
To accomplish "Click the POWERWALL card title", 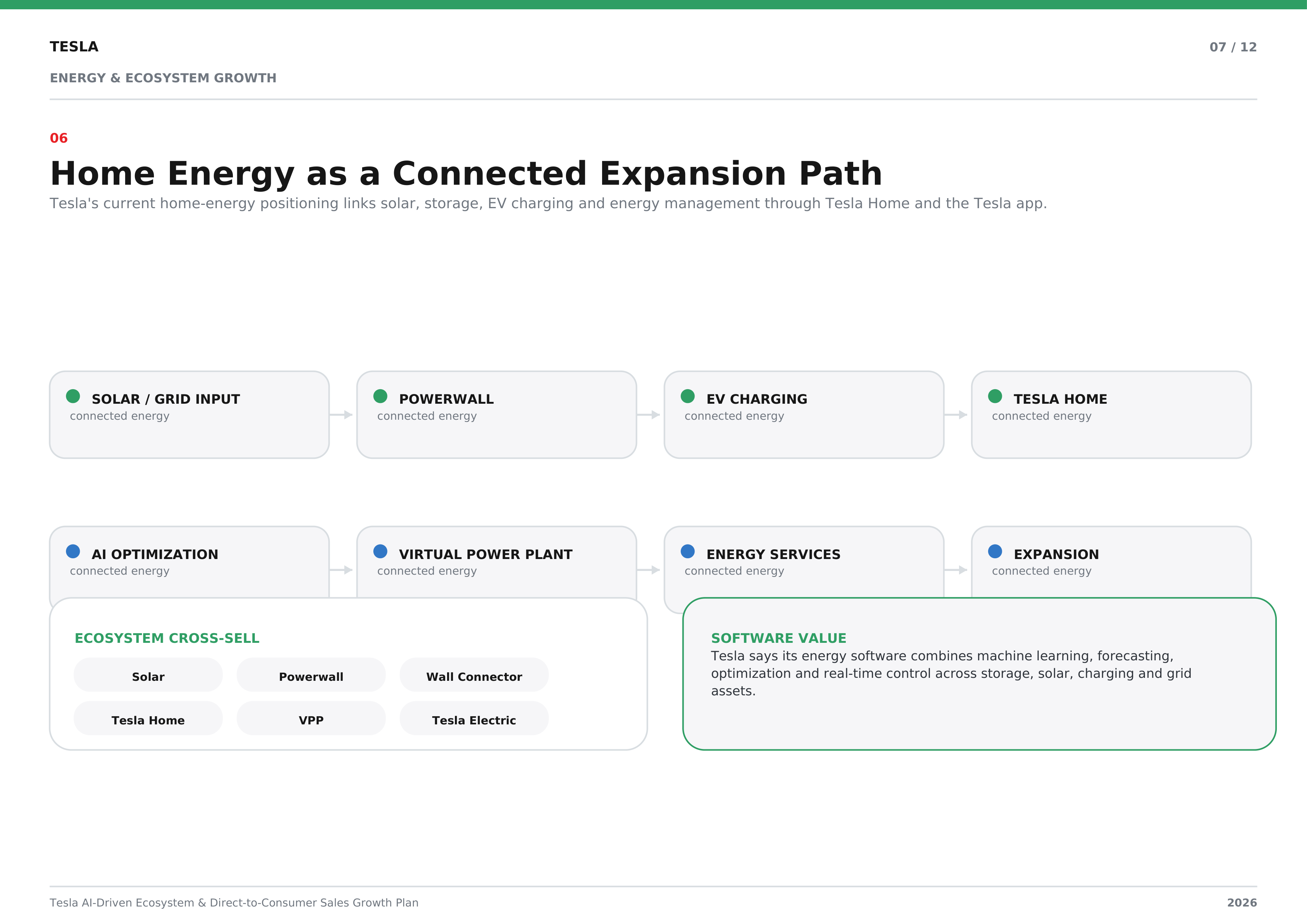I will tap(446, 399).
